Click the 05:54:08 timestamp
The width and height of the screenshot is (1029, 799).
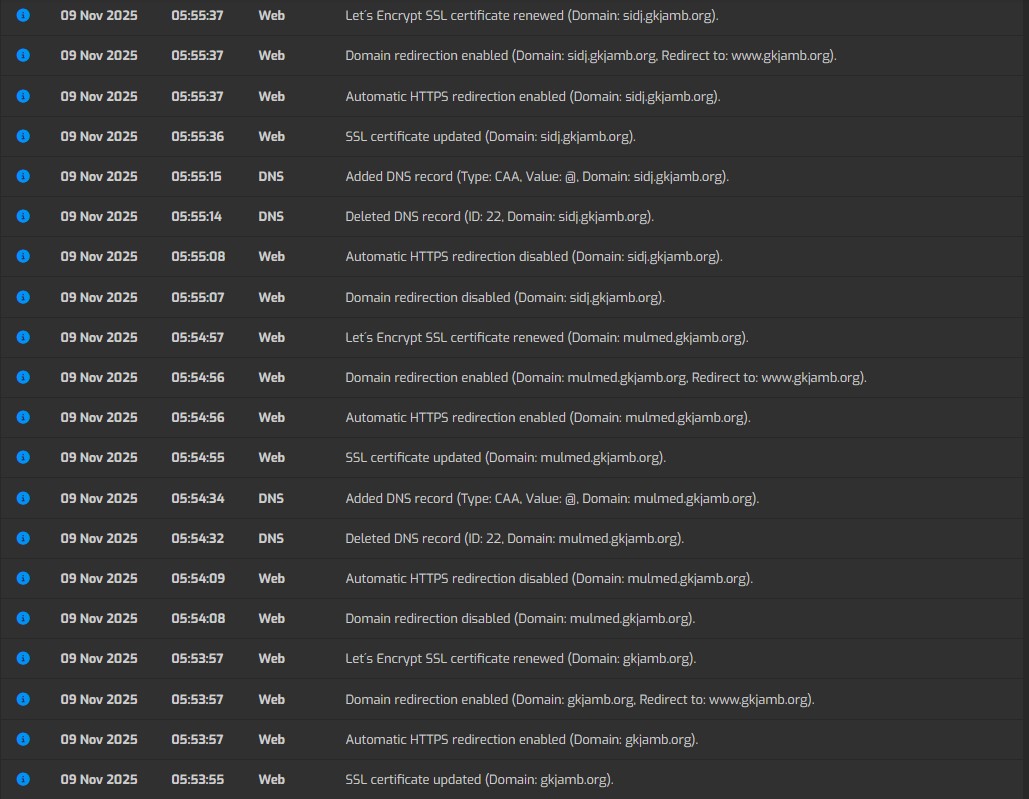pyautogui.click(x=198, y=618)
